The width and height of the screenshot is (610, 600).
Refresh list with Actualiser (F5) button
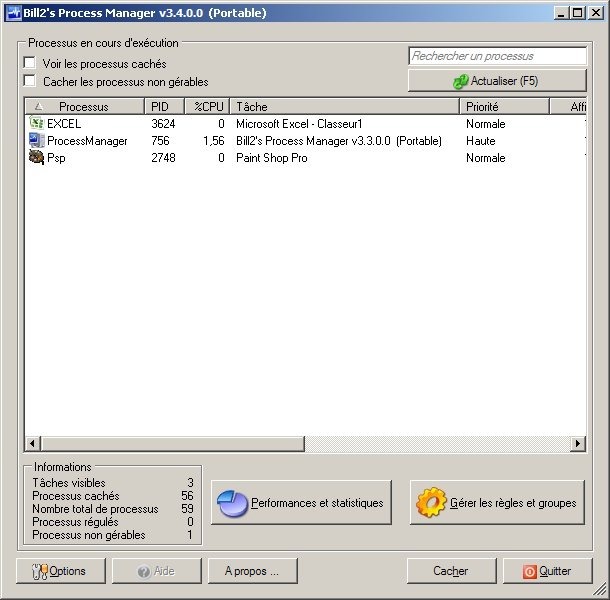[497, 81]
